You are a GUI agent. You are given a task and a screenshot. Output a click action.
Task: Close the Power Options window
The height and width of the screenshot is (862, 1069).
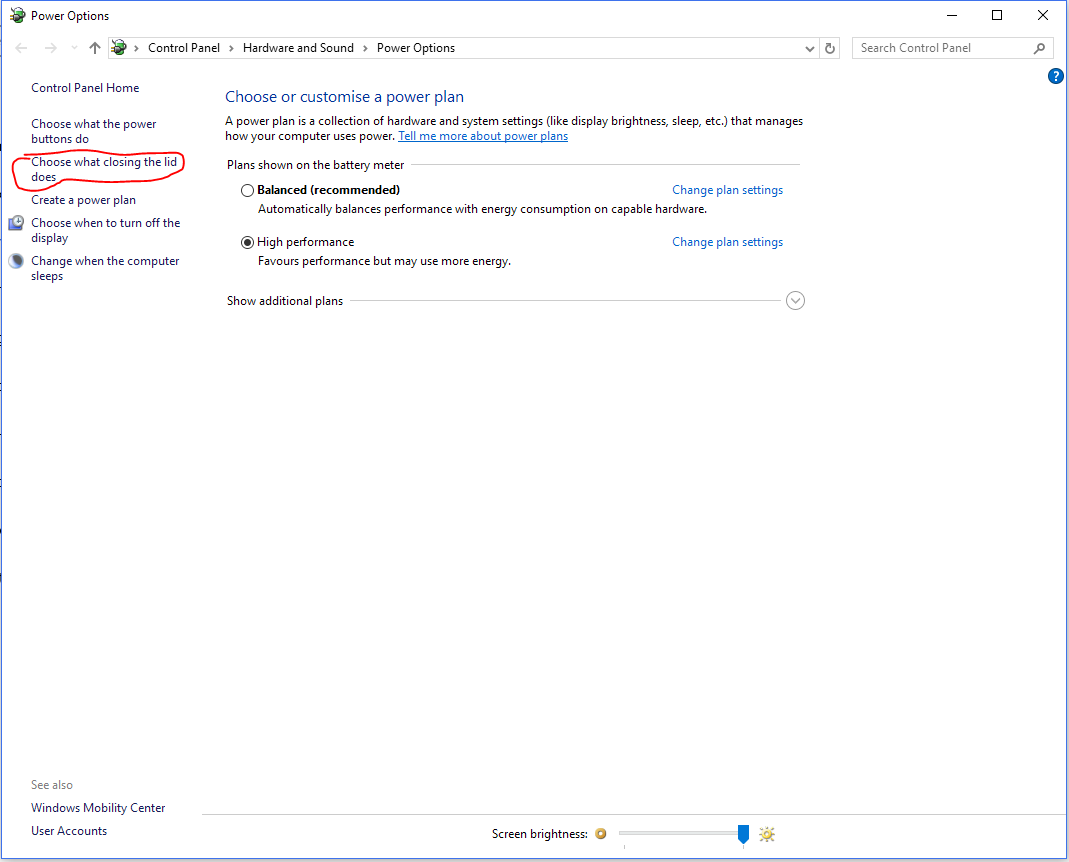(x=1042, y=15)
